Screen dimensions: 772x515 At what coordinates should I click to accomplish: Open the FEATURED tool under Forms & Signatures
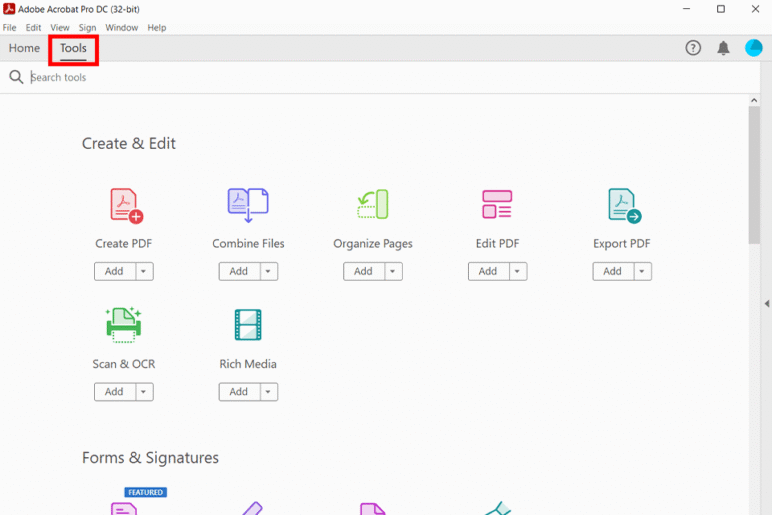coord(124,508)
